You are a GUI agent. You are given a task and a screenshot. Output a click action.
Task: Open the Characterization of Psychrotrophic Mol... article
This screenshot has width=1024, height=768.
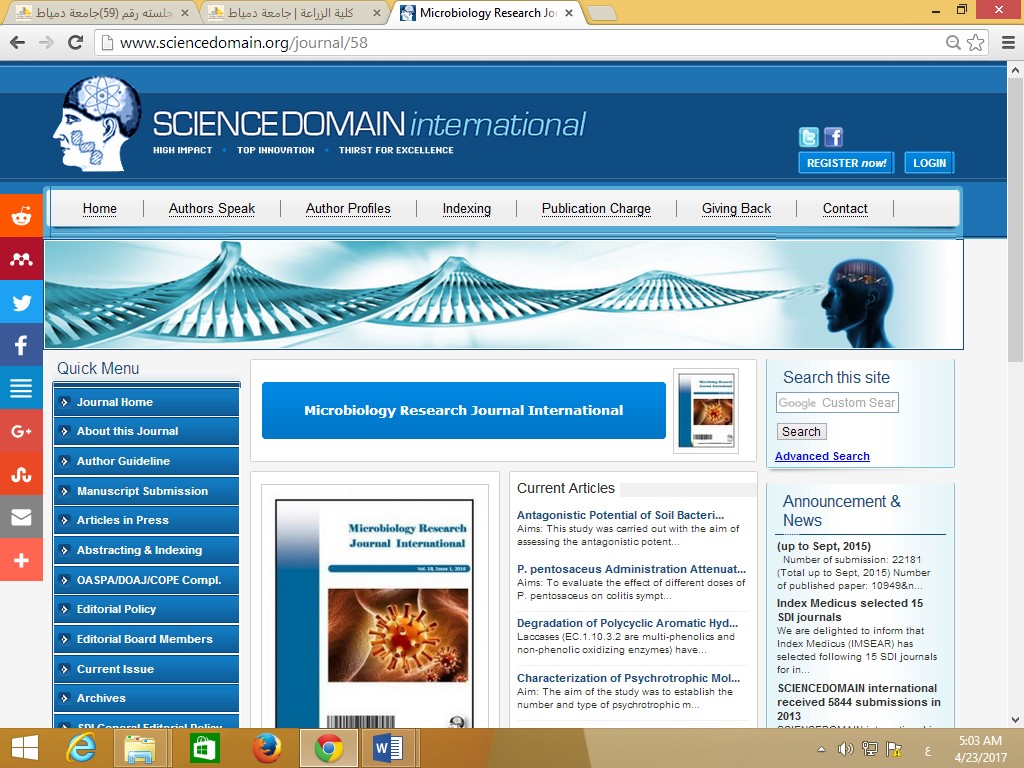click(628, 678)
